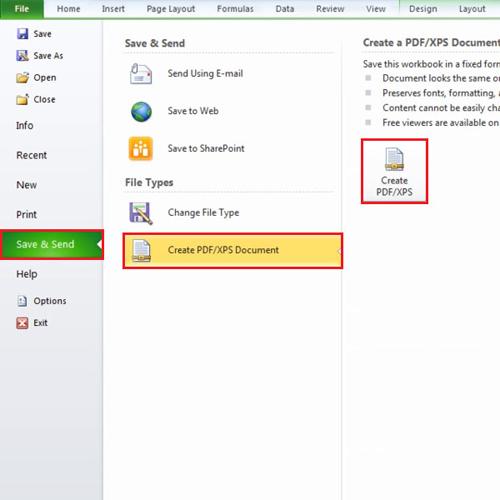Image resolution: width=500 pixels, height=500 pixels.
Task: Click the 'Preserves fonts, formatting' bullet text
Action: [x=441, y=93]
